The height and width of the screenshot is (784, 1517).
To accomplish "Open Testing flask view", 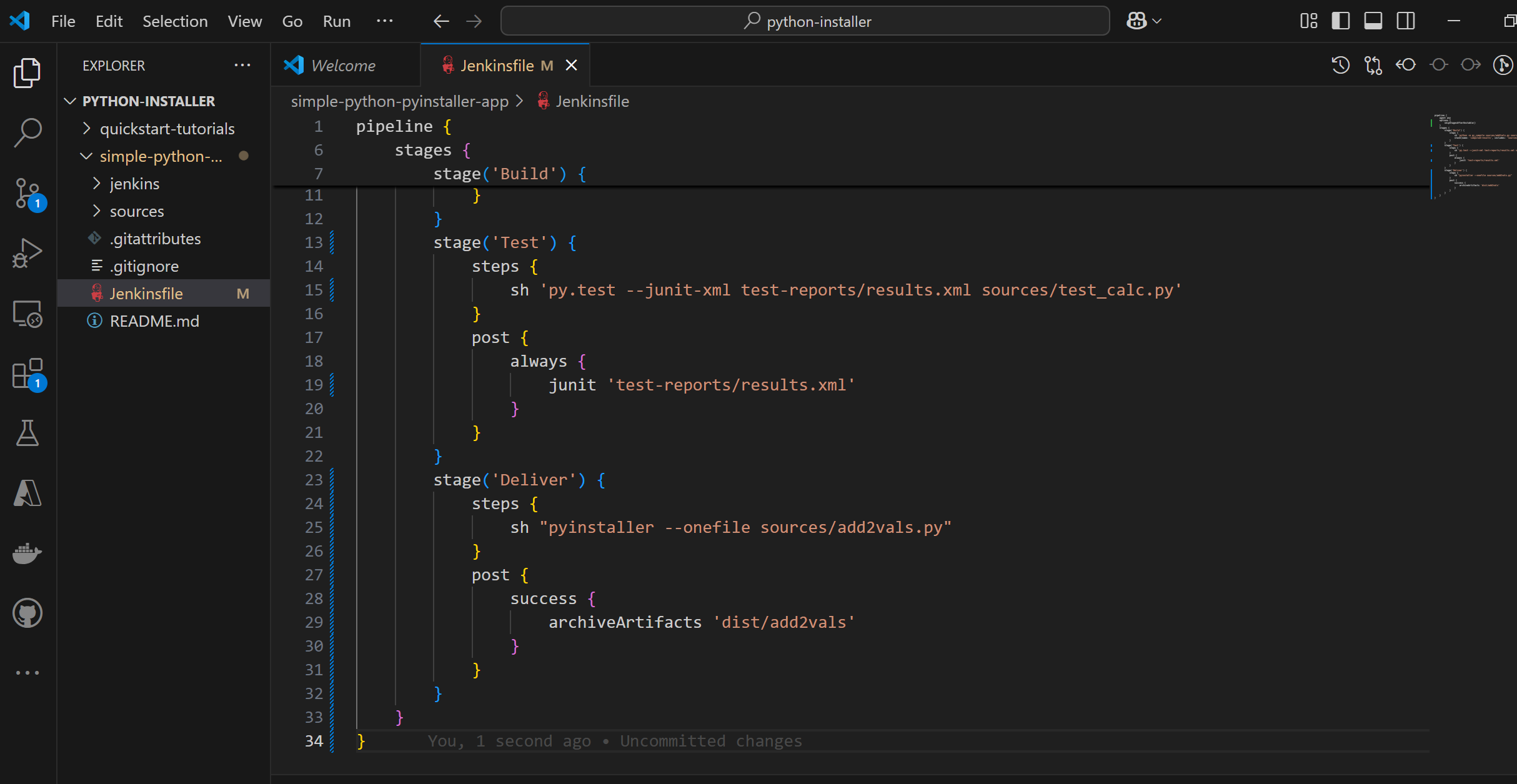I will click(27, 433).
